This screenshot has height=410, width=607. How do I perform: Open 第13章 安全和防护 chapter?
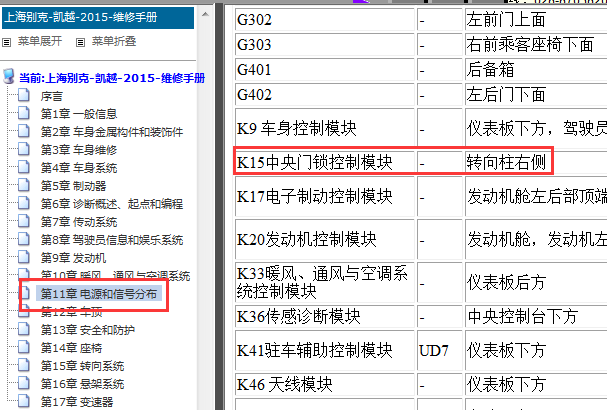tap(88, 330)
